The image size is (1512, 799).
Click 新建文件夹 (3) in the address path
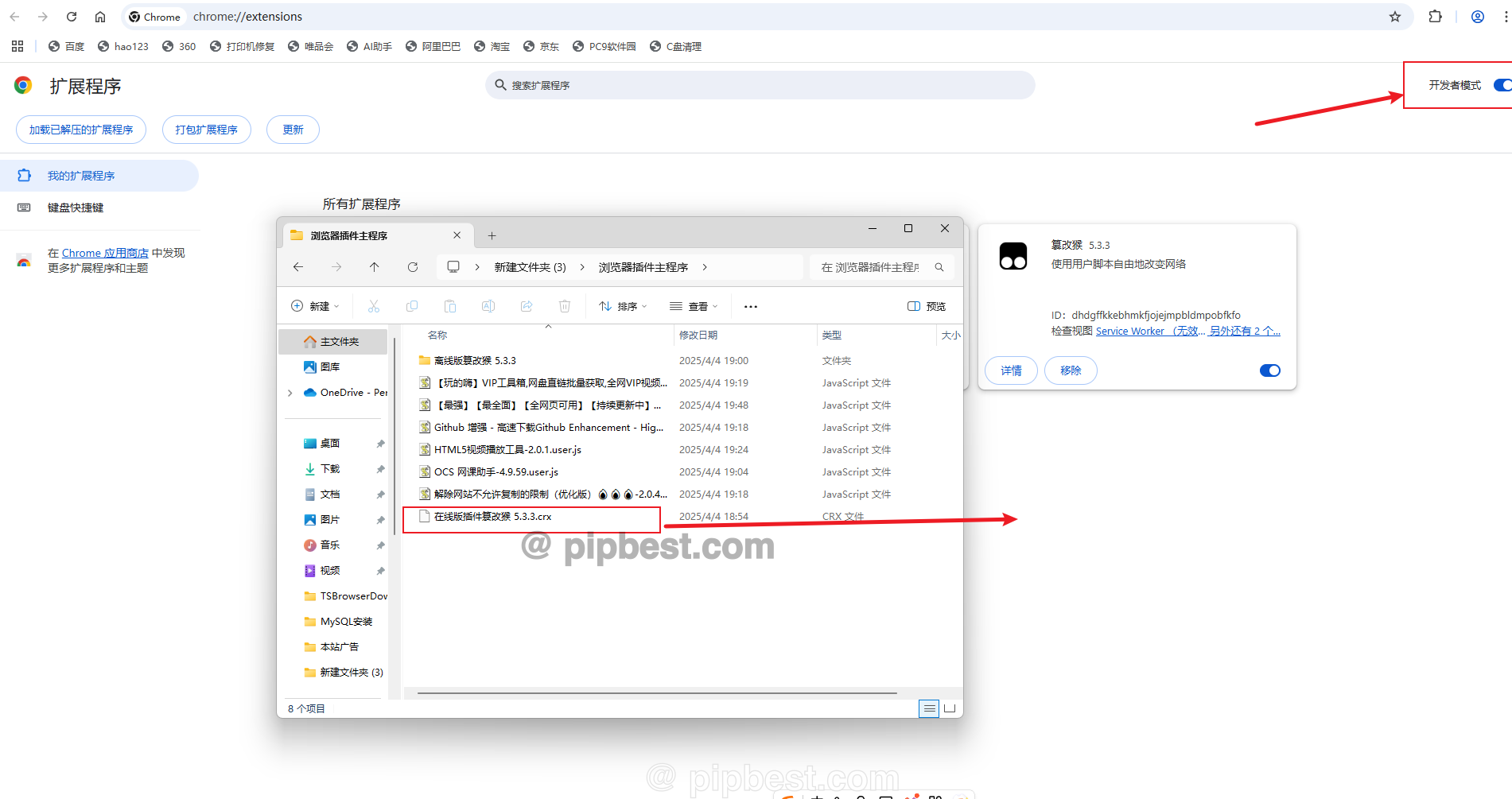coord(531,267)
